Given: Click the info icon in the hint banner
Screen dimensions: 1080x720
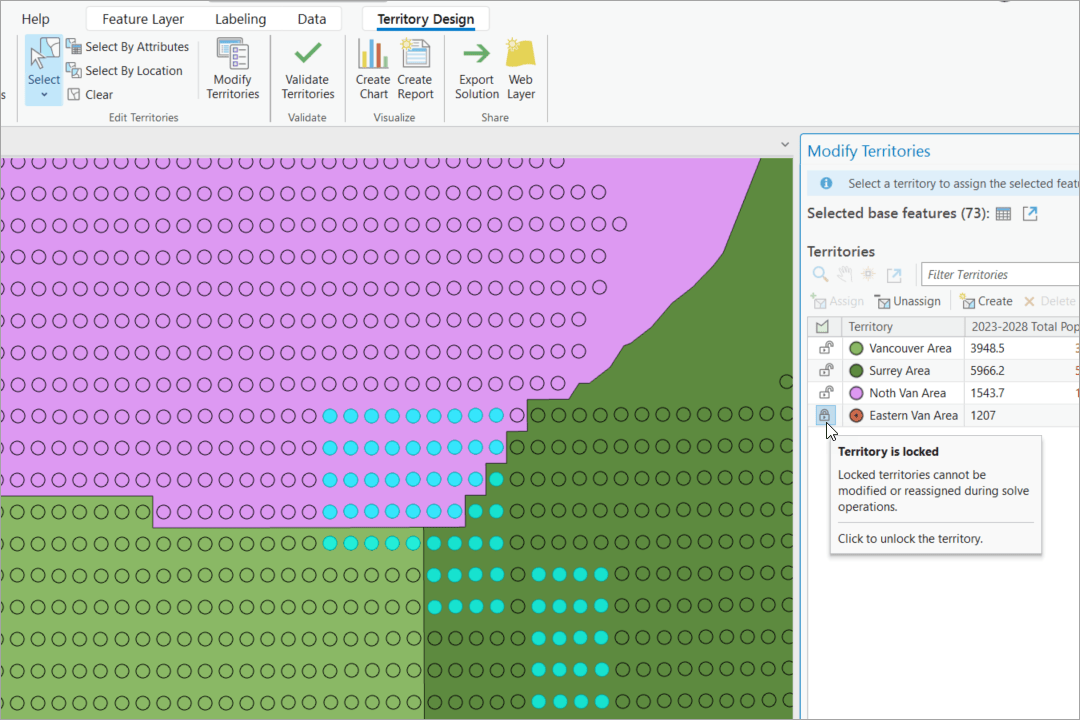Looking at the screenshot, I should click(x=826, y=183).
